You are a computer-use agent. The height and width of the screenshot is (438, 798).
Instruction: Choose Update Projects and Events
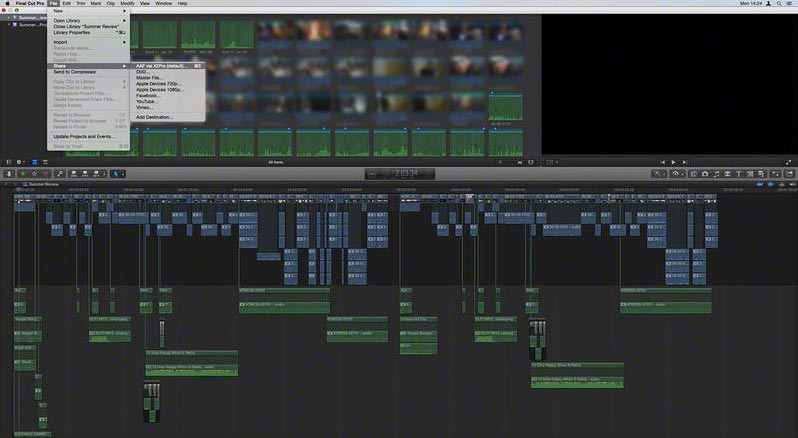point(88,136)
